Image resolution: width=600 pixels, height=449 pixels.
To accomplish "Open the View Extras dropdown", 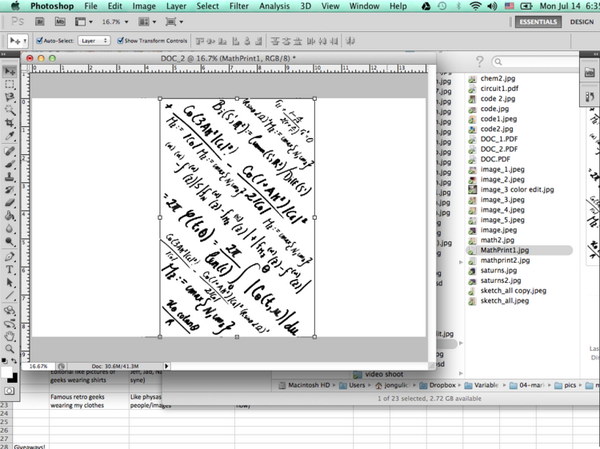I will click(84, 22).
